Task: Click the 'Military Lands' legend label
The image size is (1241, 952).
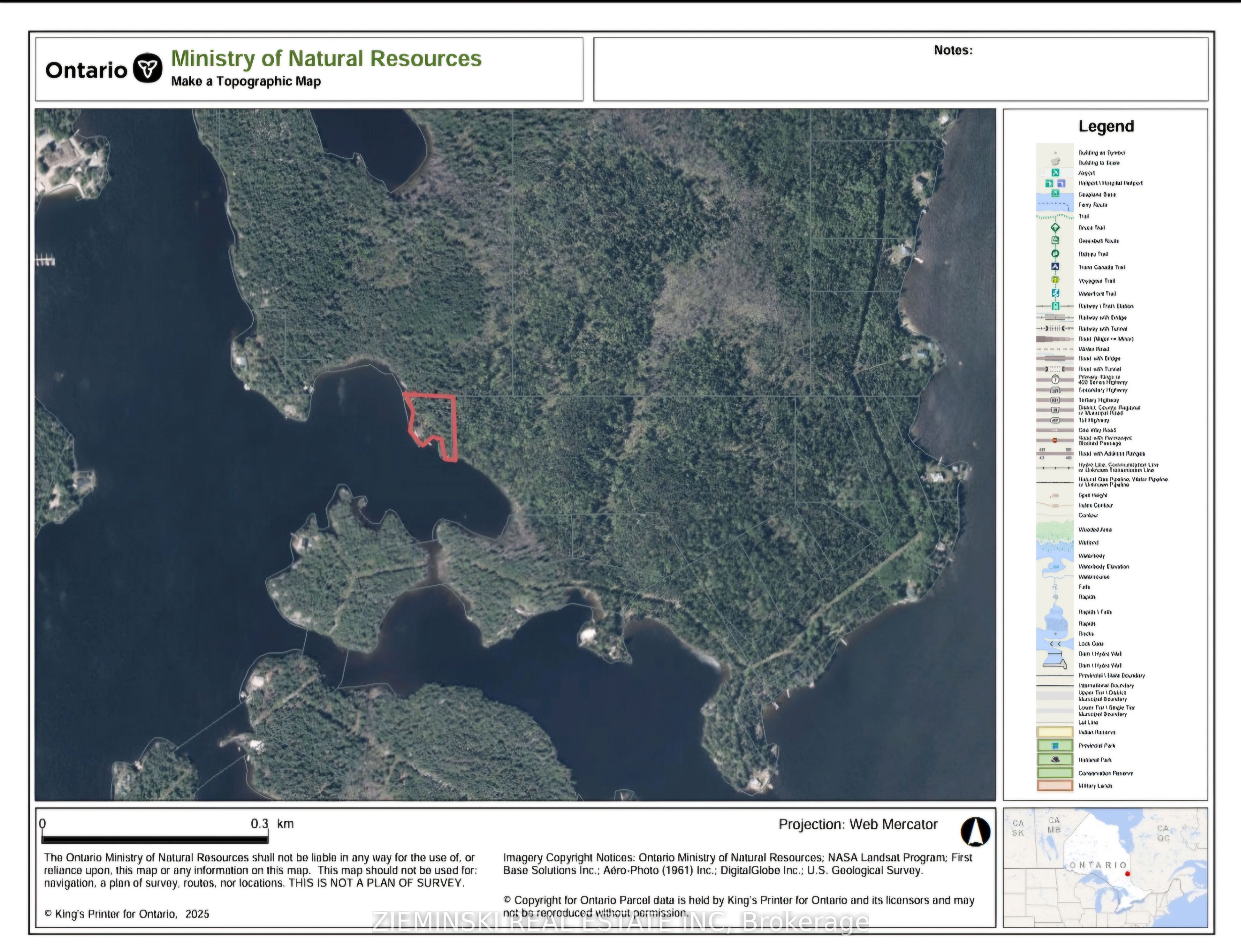Action: [1096, 786]
